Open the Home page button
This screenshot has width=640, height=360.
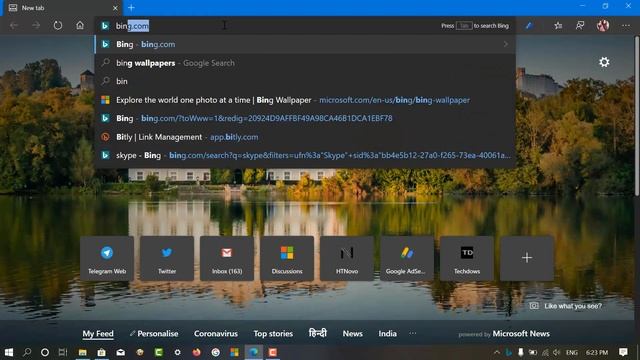80,25
